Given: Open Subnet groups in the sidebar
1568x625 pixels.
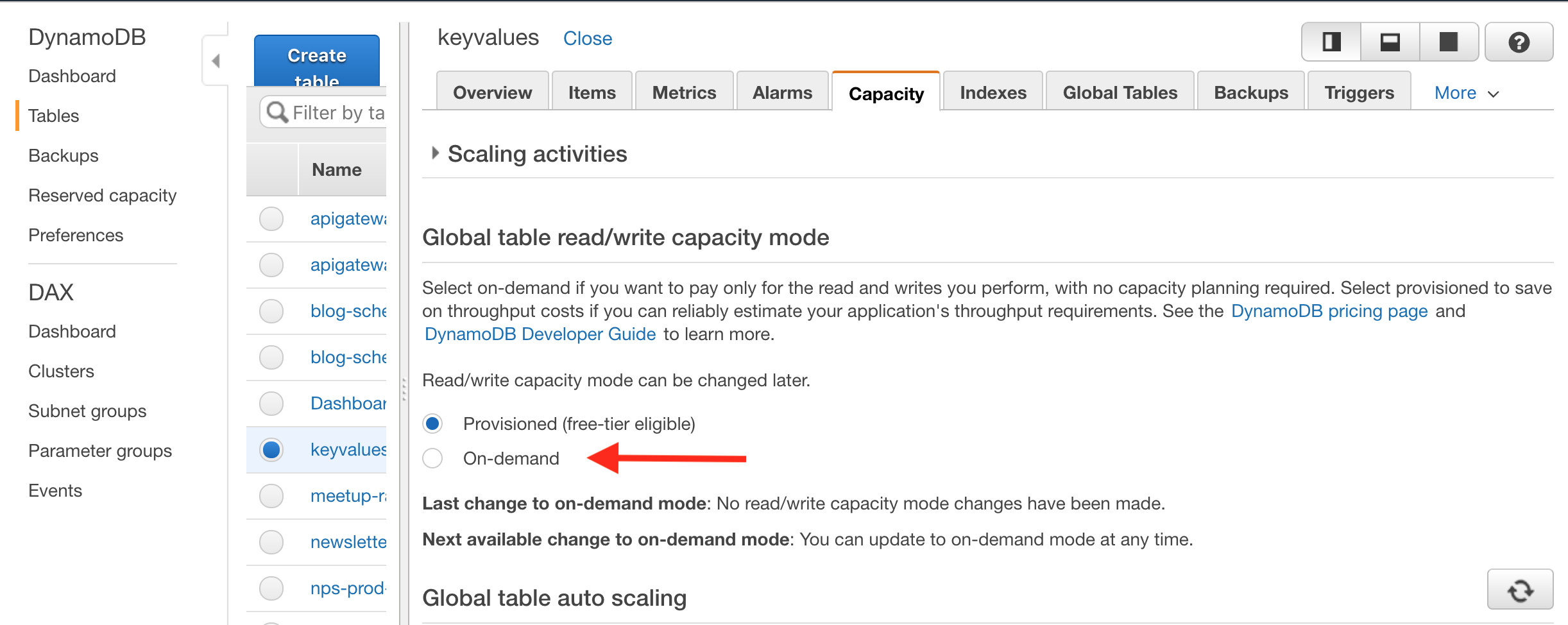Looking at the screenshot, I should tap(87, 411).
